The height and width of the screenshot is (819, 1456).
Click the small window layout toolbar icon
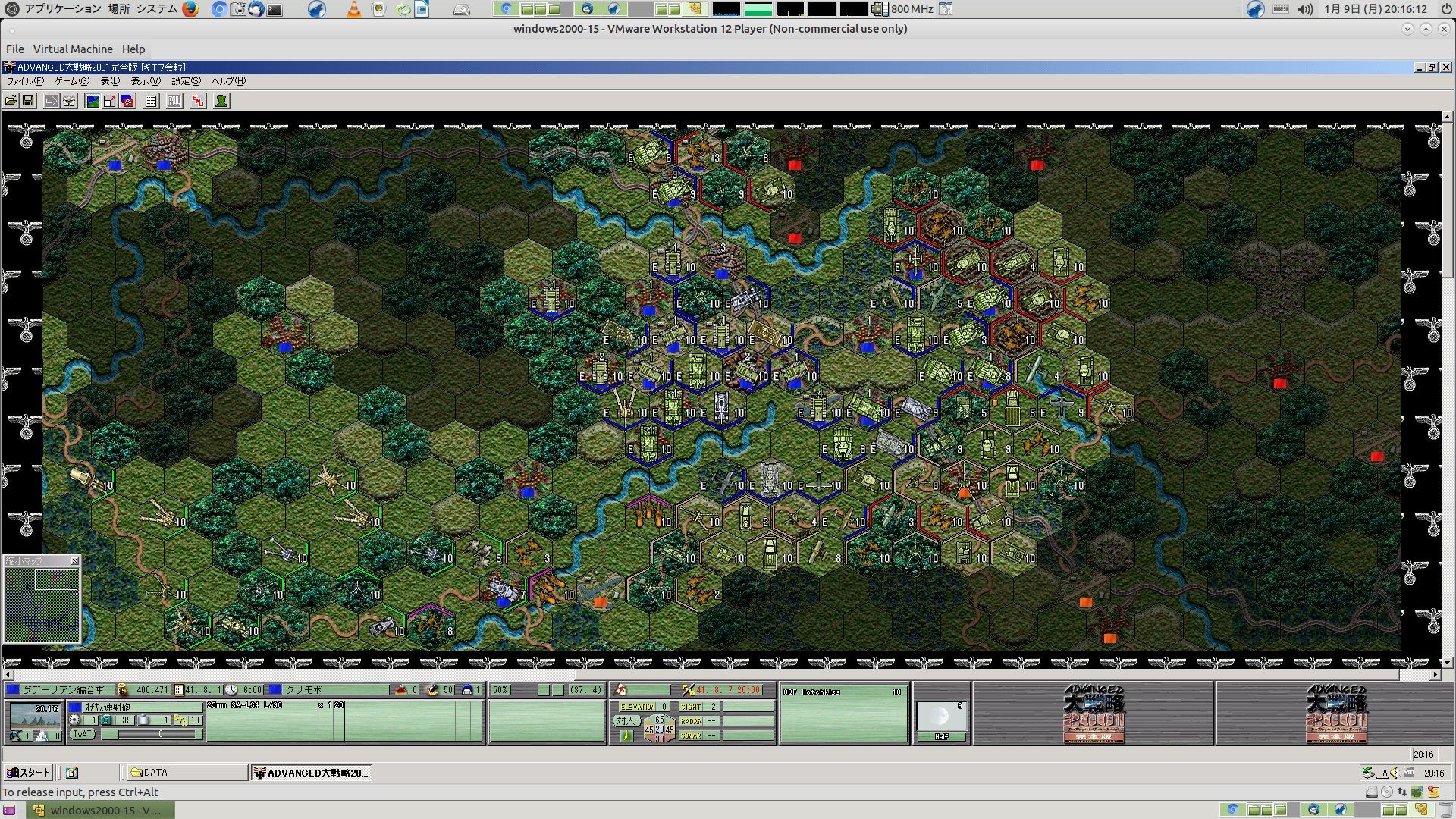110,101
